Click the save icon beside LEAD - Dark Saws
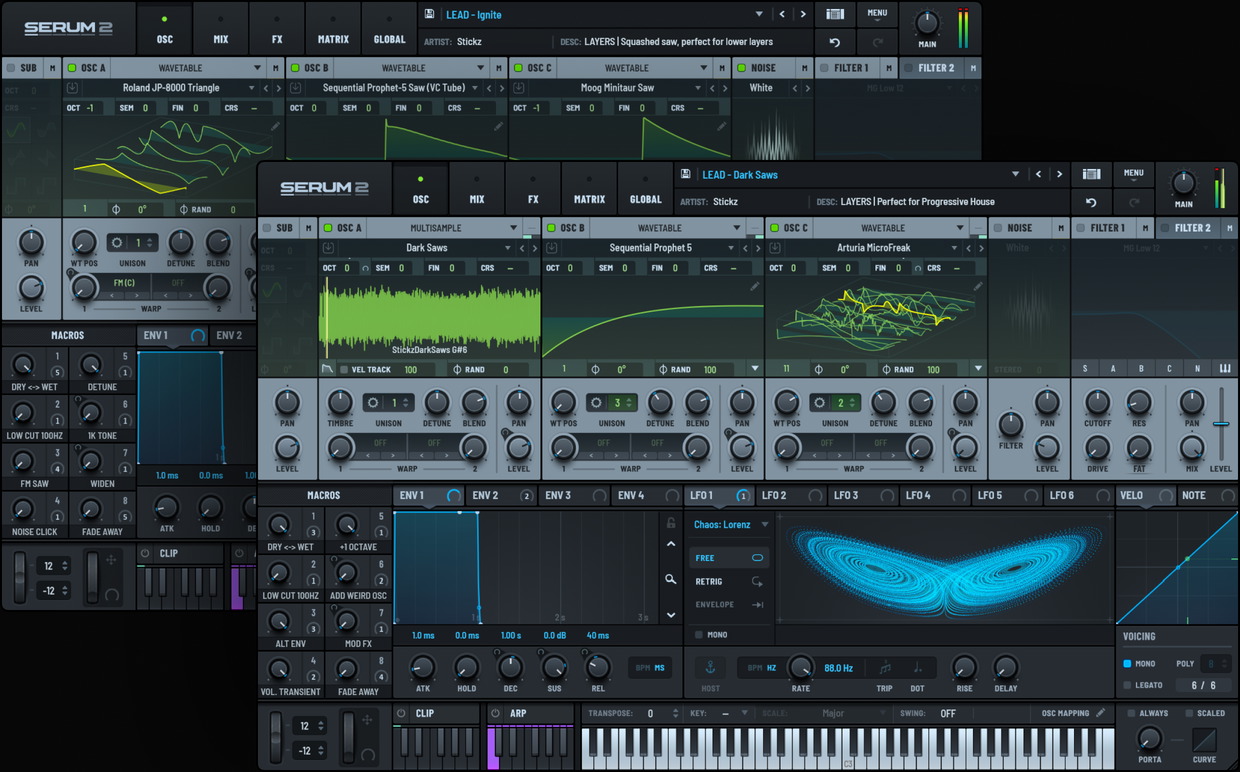The height and width of the screenshot is (772, 1240). tap(686, 174)
